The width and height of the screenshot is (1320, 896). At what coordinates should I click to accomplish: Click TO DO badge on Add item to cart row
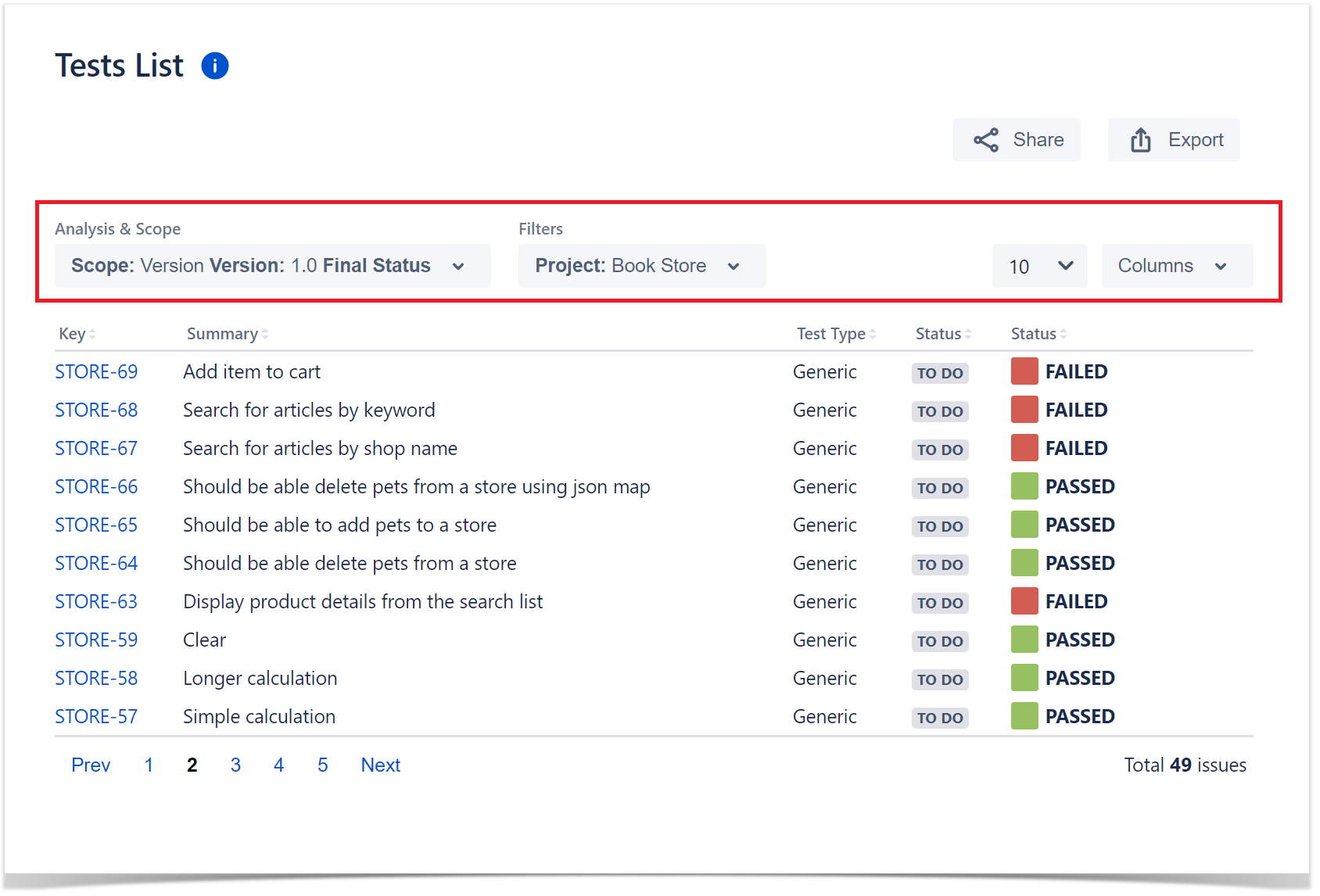tap(940, 374)
